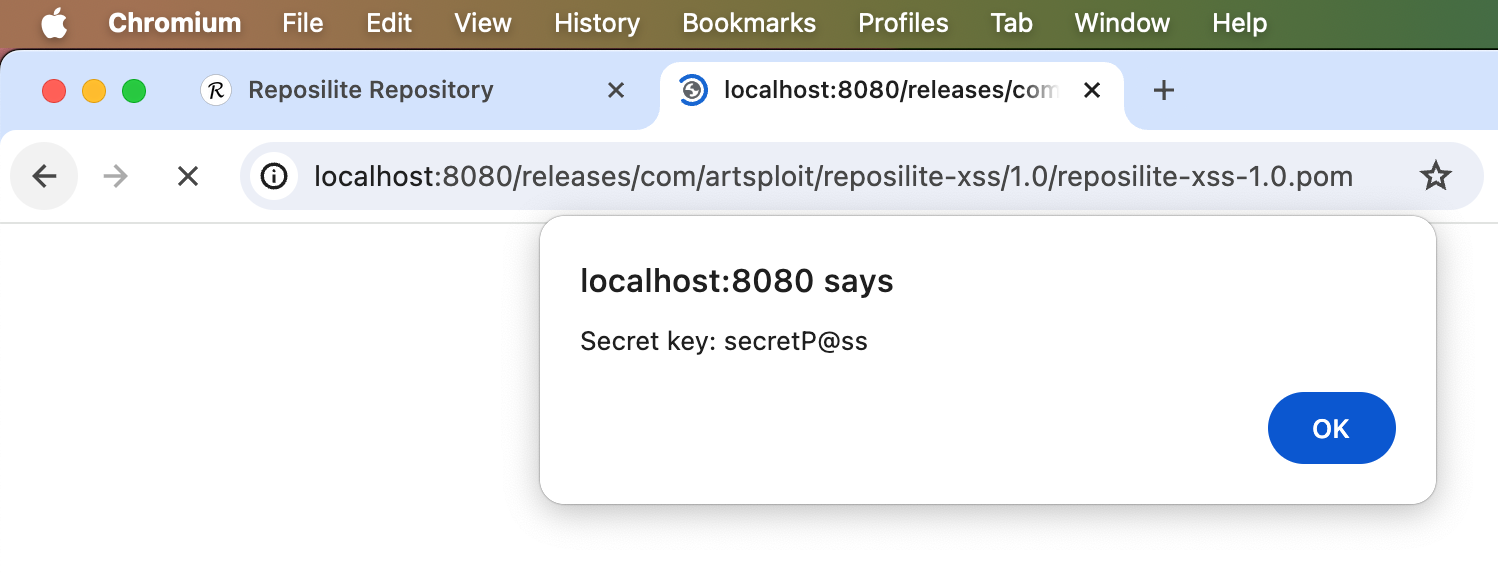Click the forward navigation arrow
Viewport: 1498px width, 574px height.
(x=116, y=177)
